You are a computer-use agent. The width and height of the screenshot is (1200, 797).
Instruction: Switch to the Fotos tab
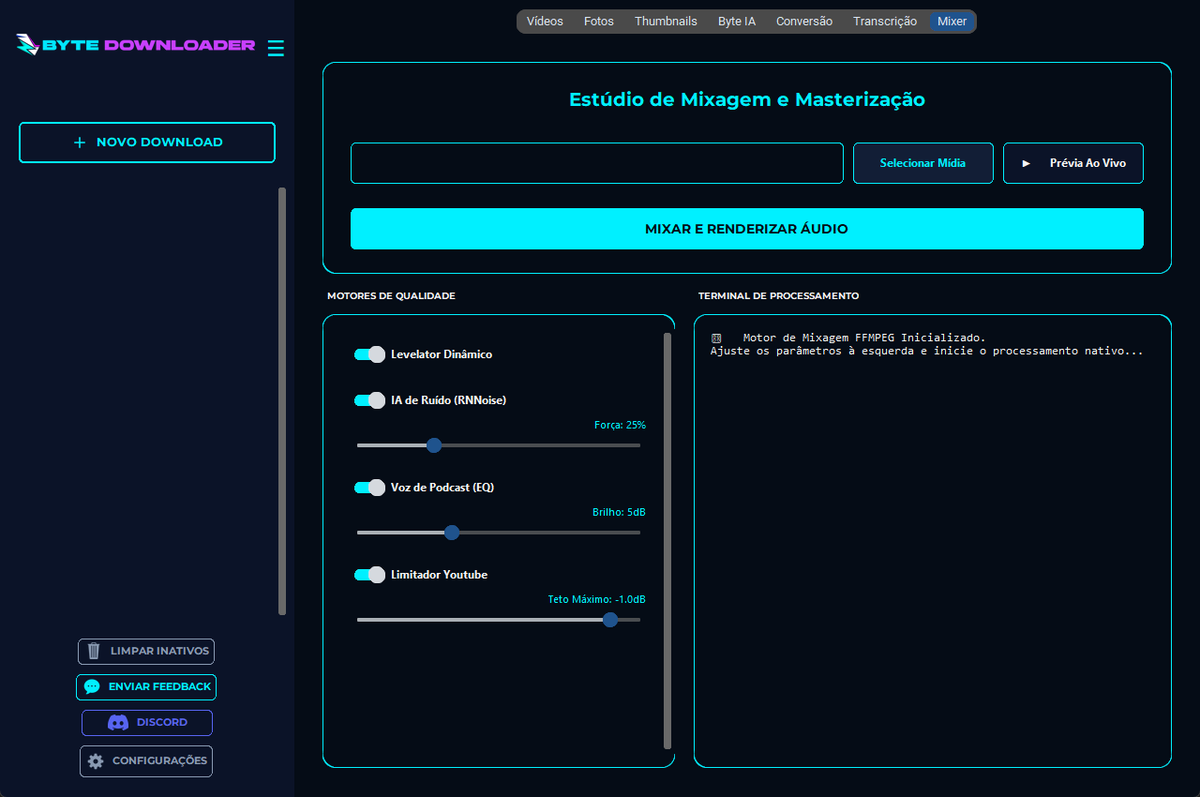click(x=599, y=21)
